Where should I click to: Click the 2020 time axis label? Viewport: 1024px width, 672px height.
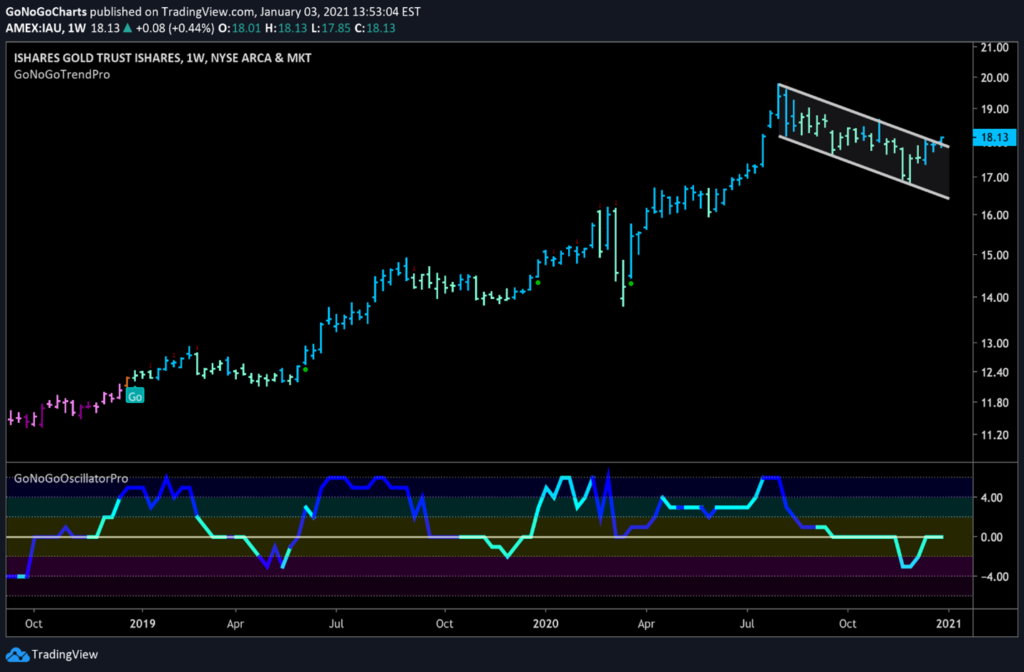(x=545, y=624)
